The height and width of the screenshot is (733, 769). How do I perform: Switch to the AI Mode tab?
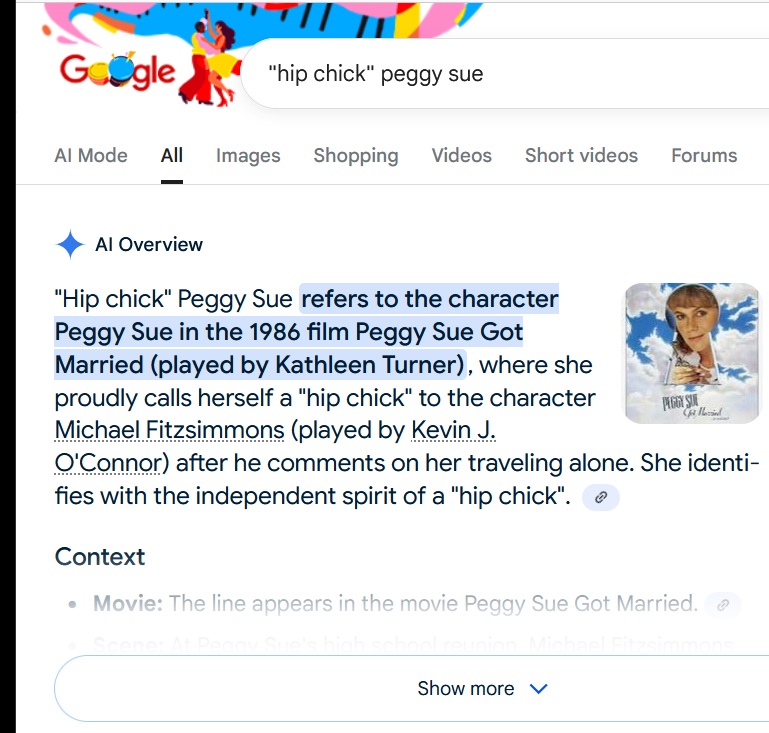click(90, 156)
